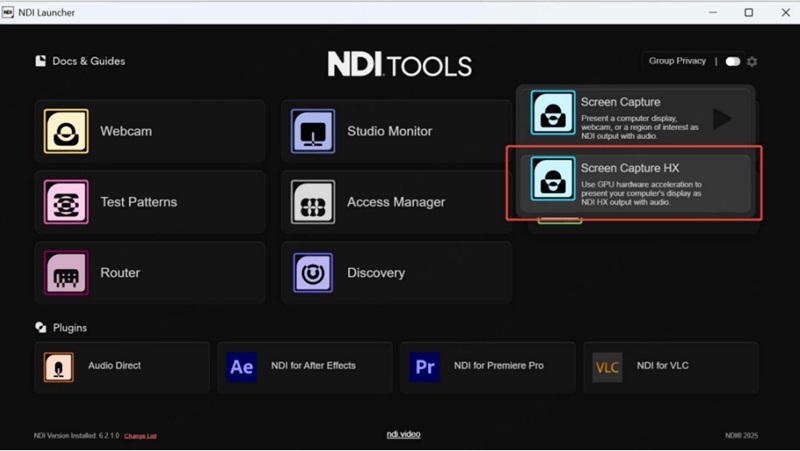Toggle the Group Privacy switch
The image size is (800, 451).
pyautogui.click(x=733, y=61)
